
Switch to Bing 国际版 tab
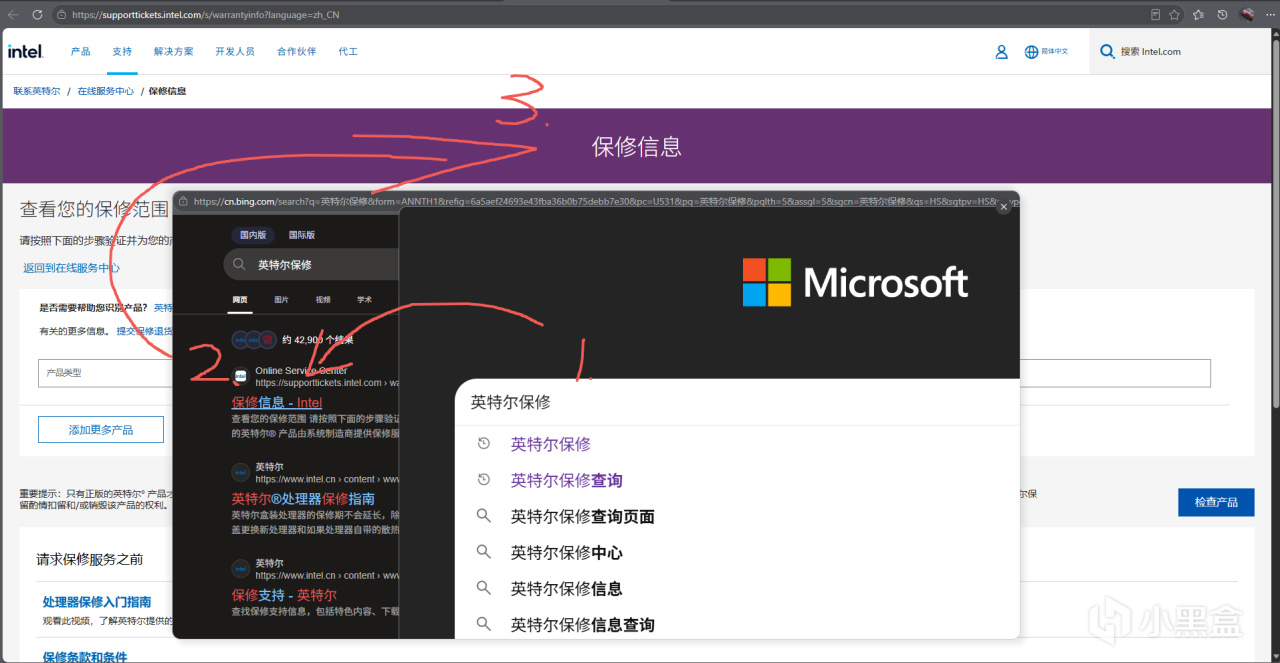tap(302, 235)
